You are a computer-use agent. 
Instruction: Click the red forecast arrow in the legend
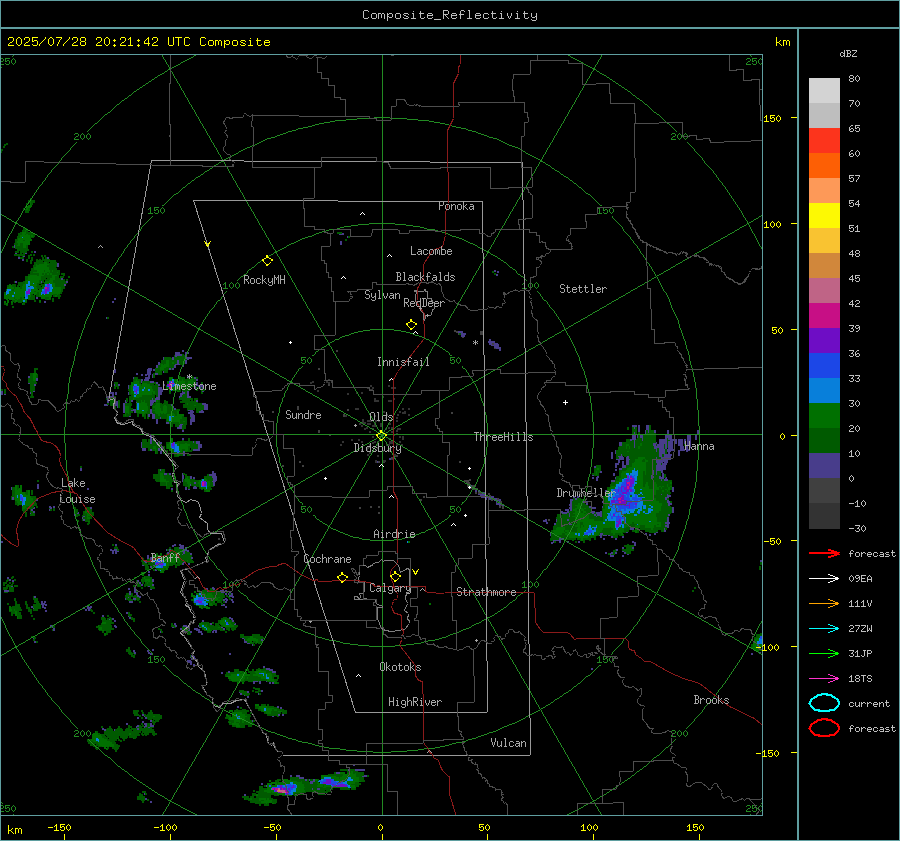[824, 553]
